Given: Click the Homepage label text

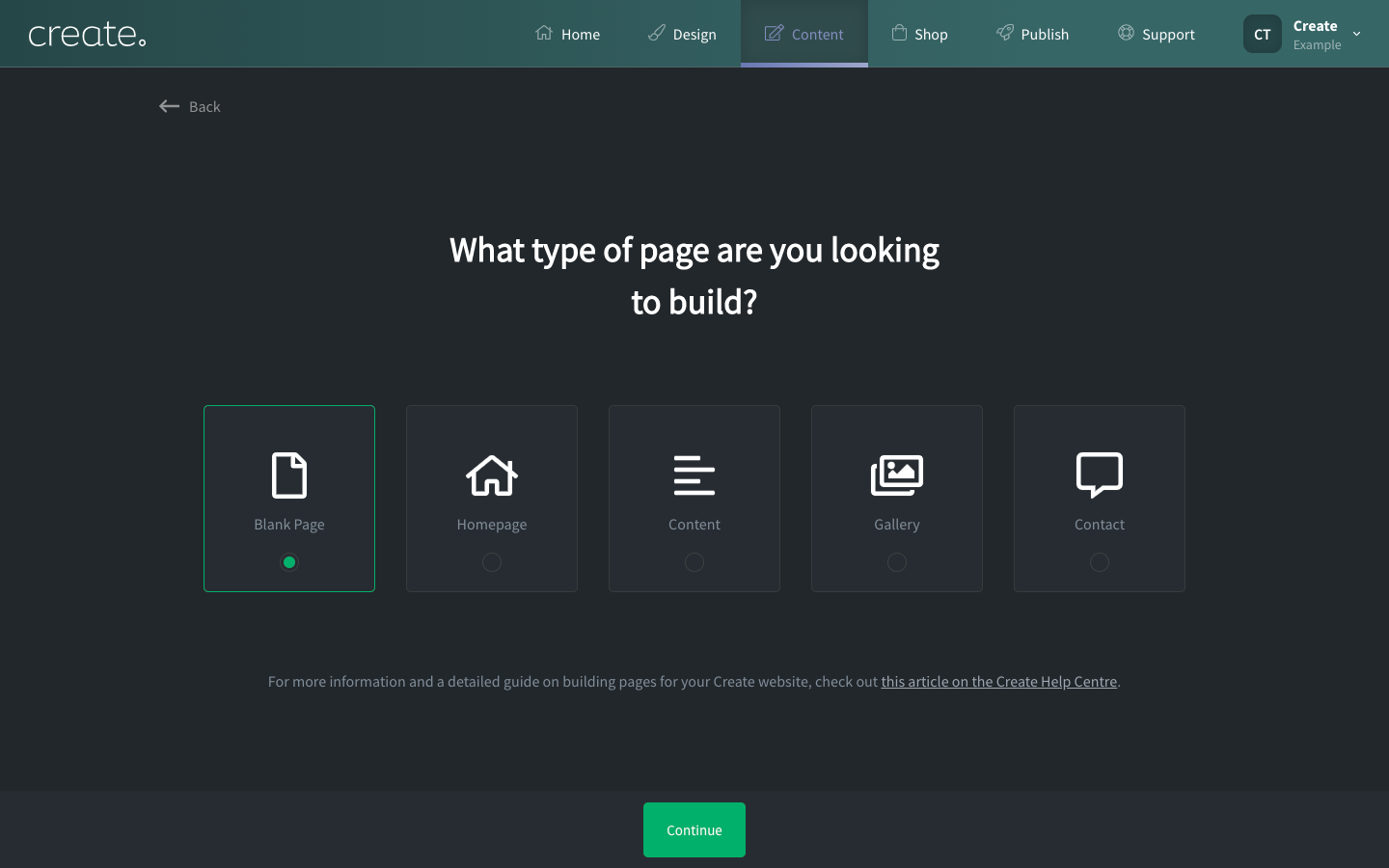Looking at the screenshot, I should pyautogui.click(x=492, y=525).
